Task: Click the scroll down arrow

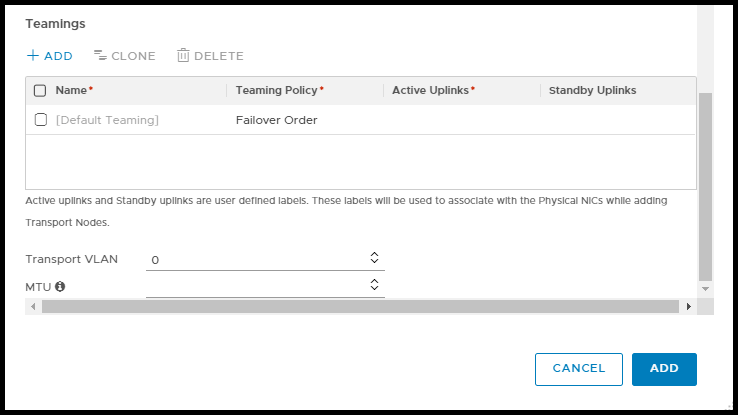Action: 705,288
